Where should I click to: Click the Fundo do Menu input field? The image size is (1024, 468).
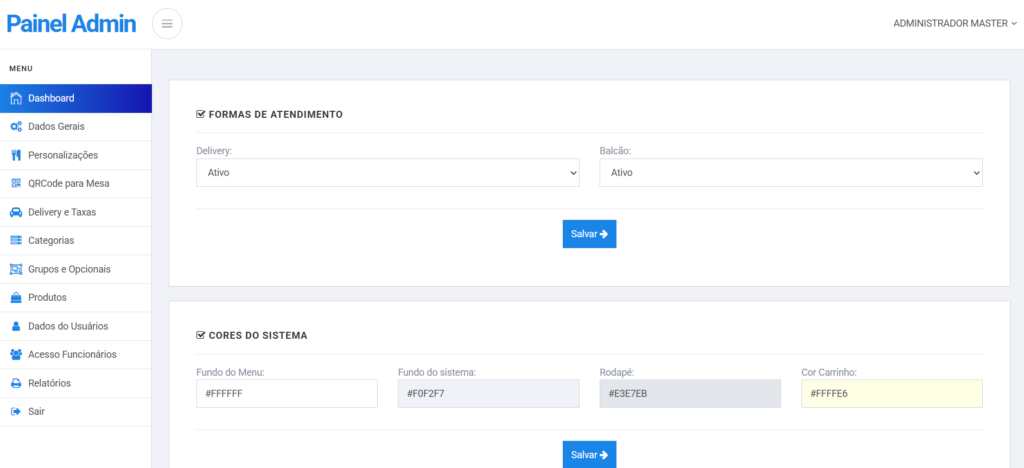coord(287,394)
